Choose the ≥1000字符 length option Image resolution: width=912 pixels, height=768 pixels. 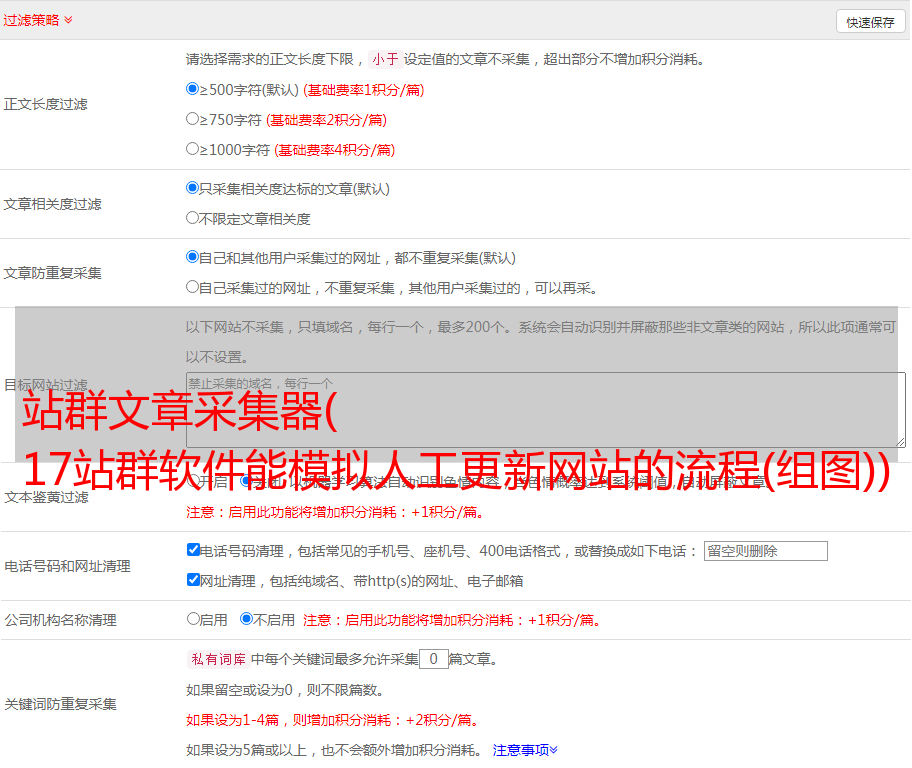[x=193, y=149]
